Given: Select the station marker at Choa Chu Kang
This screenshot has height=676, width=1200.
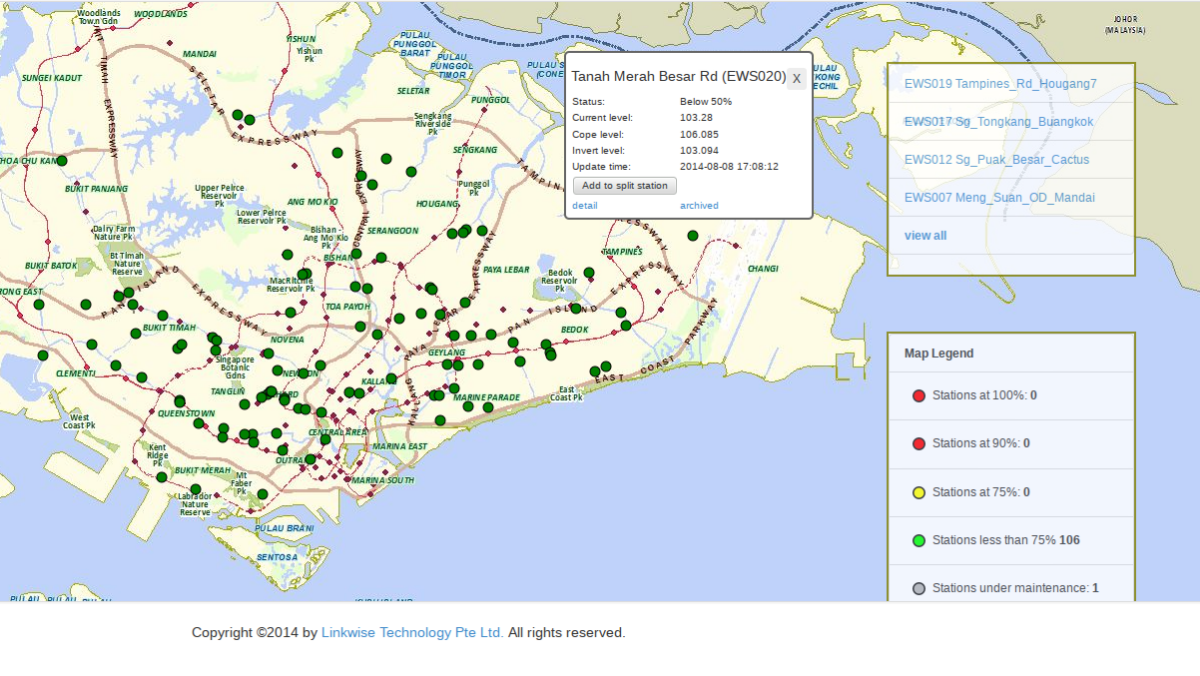Looking at the screenshot, I should point(62,160).
